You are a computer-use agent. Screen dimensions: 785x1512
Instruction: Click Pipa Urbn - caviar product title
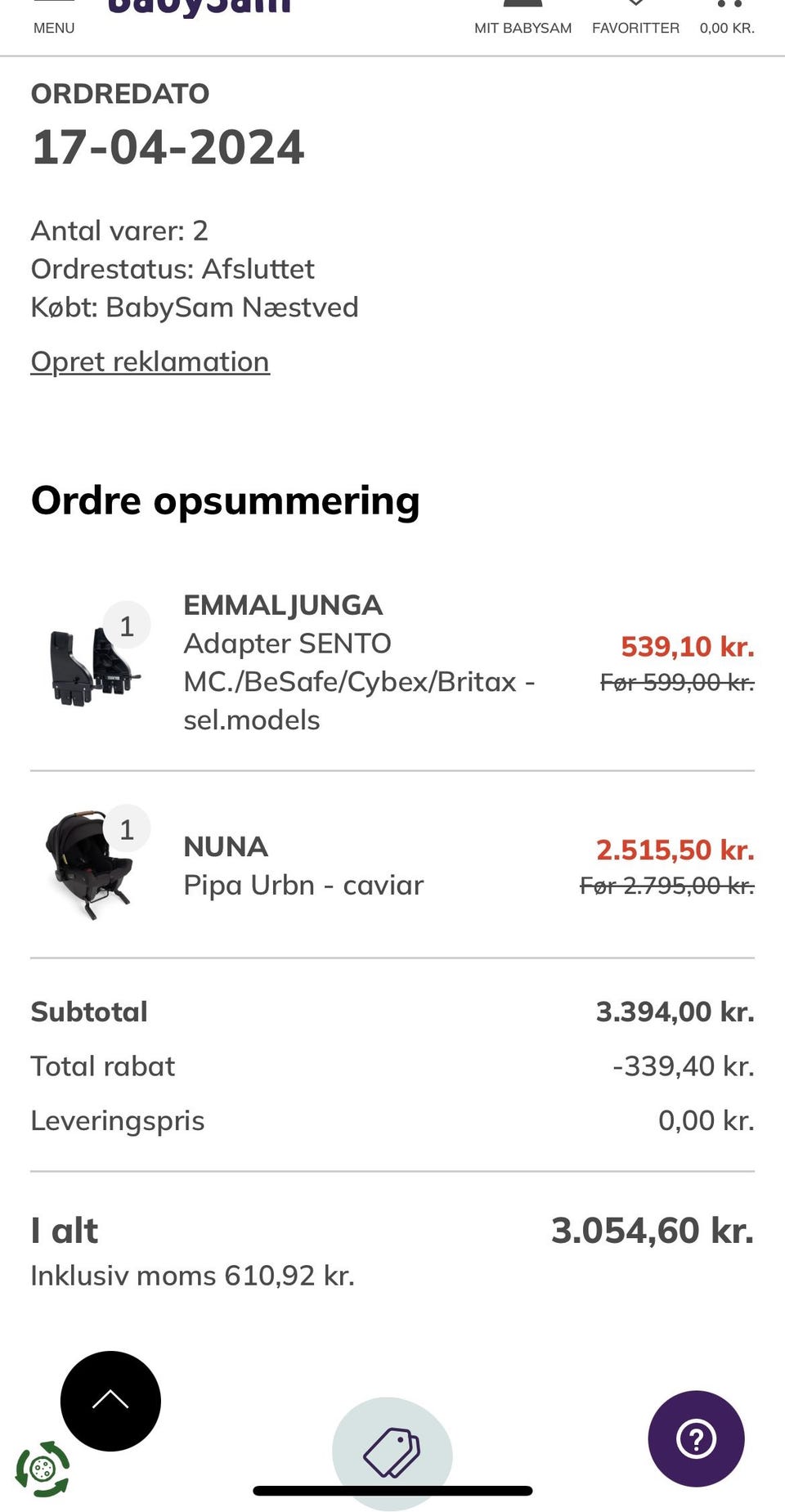point(303,885)
